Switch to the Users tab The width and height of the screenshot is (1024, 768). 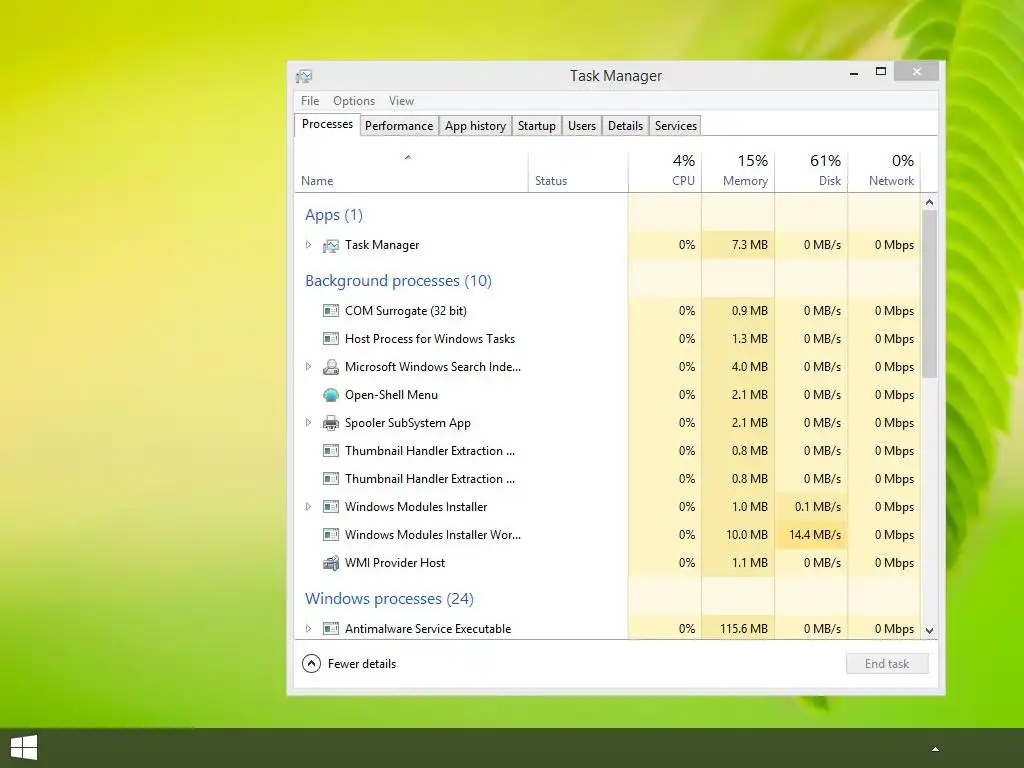point(582,126)
